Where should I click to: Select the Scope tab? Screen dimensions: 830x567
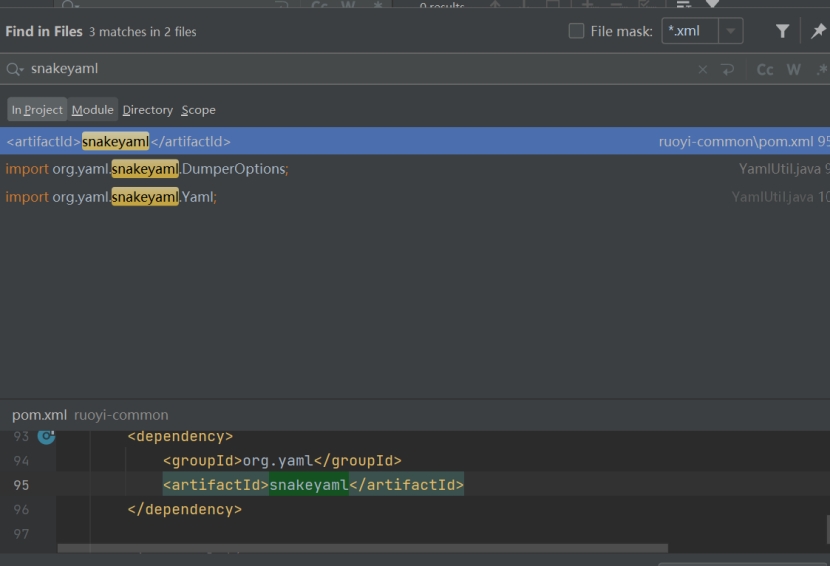click(198, 110)
